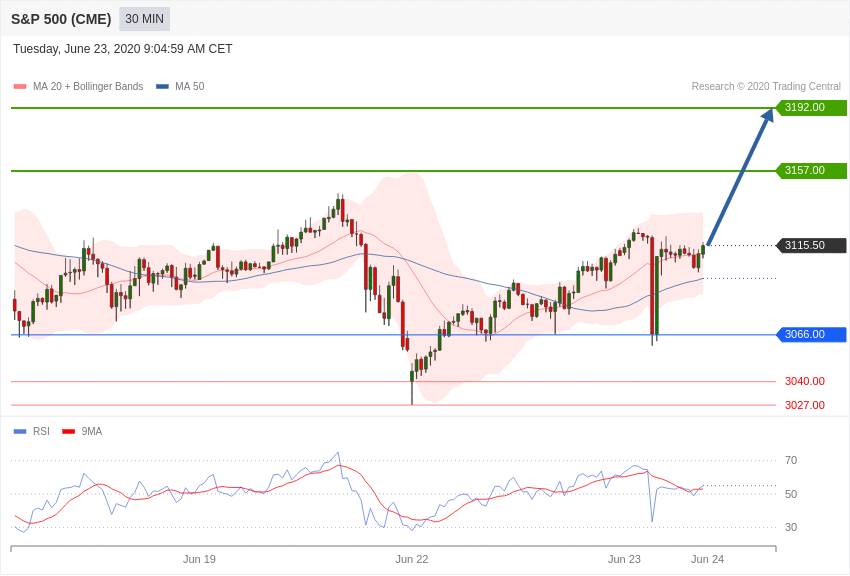
Task: Click the 3027.00 red support label
Action: [804, 405]
